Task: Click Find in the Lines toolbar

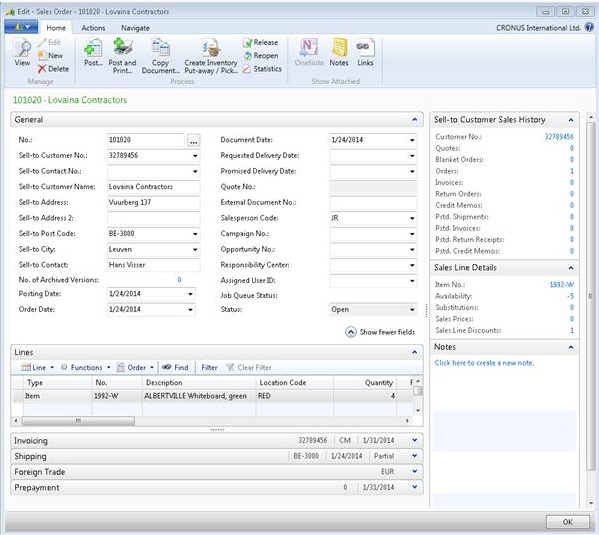Action: coord(175,367)
